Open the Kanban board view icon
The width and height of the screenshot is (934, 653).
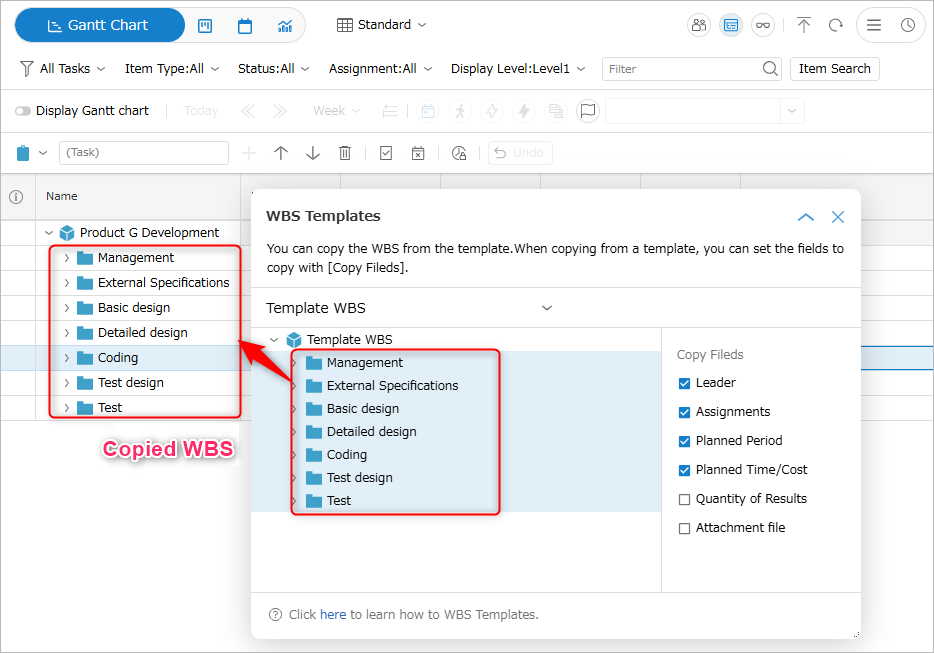(x=205, y=26)
